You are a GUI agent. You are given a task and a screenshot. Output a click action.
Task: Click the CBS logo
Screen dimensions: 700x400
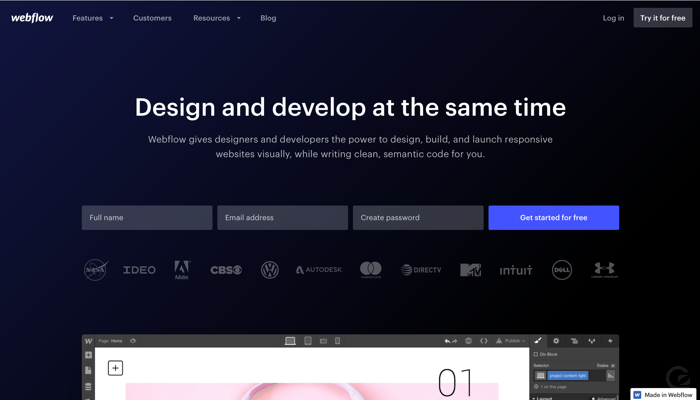tap(226, 270)
